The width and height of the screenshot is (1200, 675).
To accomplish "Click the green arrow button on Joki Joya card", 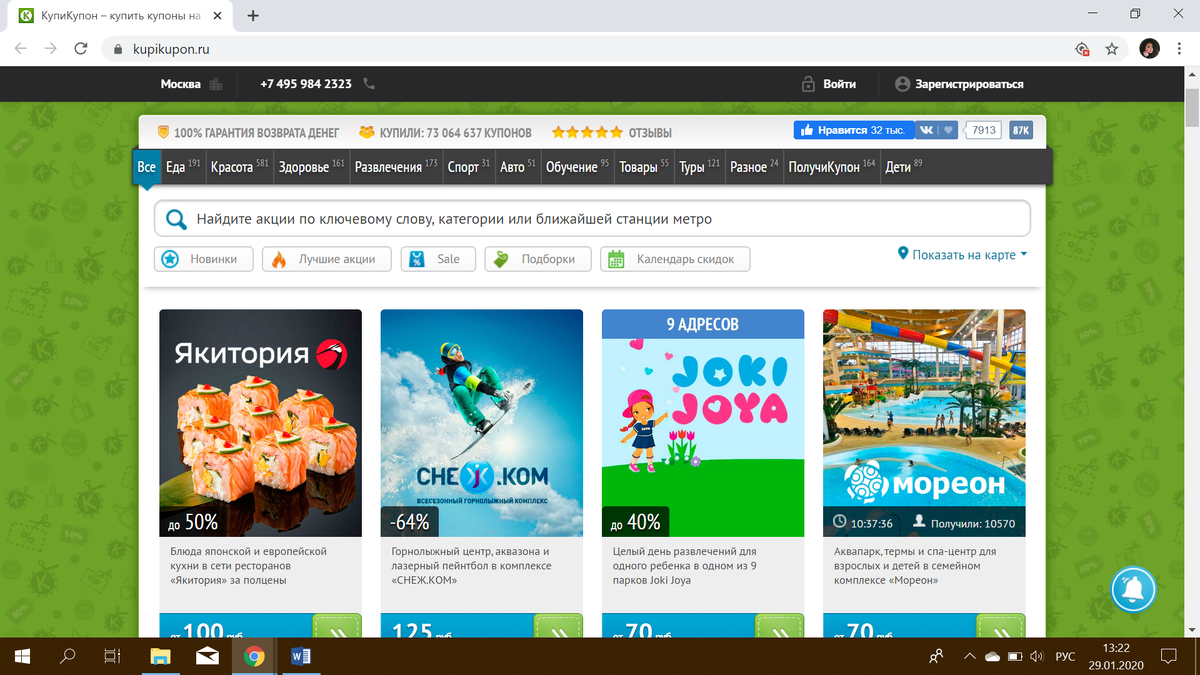I will [780, 626].
